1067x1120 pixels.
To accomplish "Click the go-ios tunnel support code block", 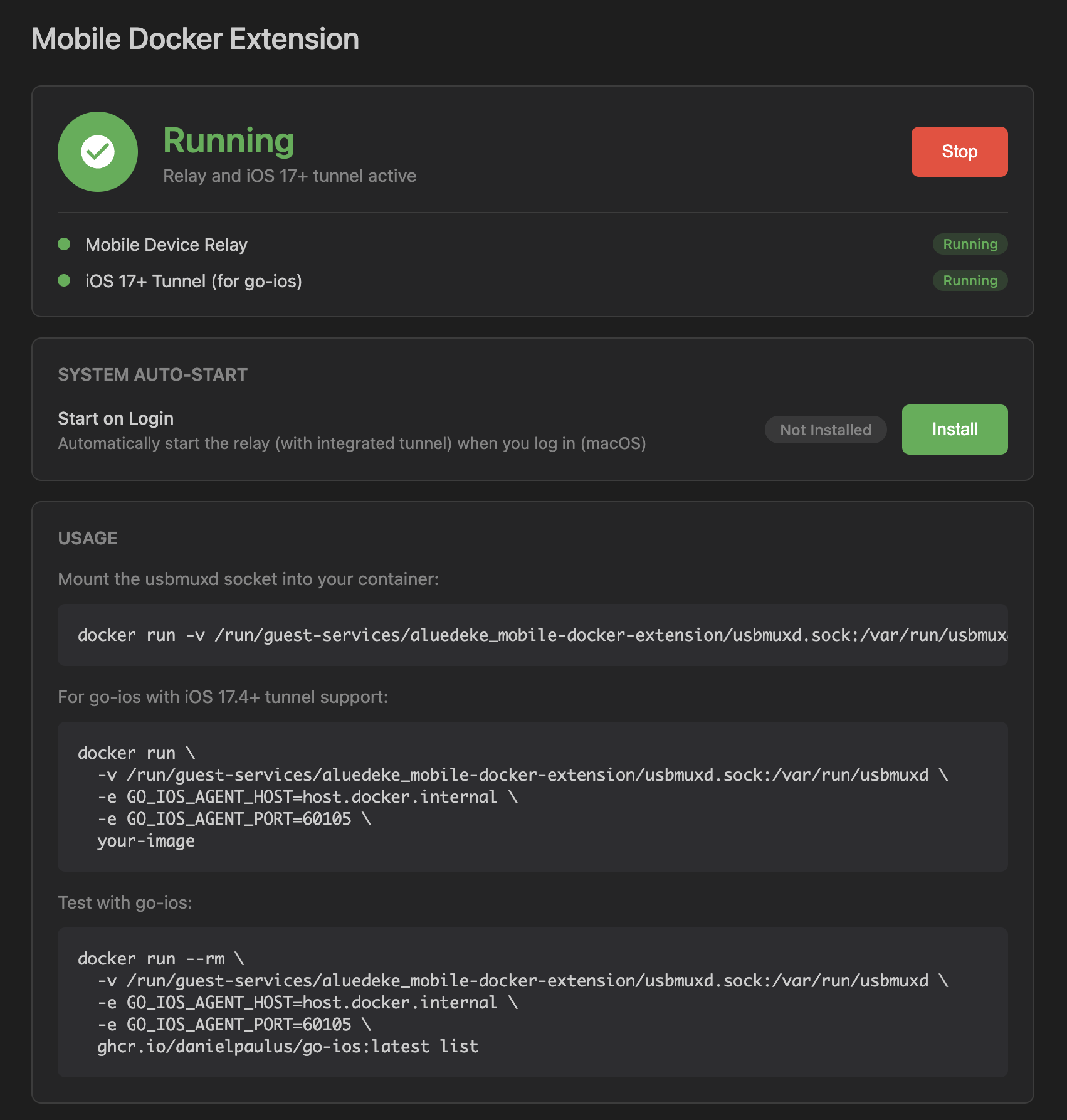I will click(x=532, y=796).
